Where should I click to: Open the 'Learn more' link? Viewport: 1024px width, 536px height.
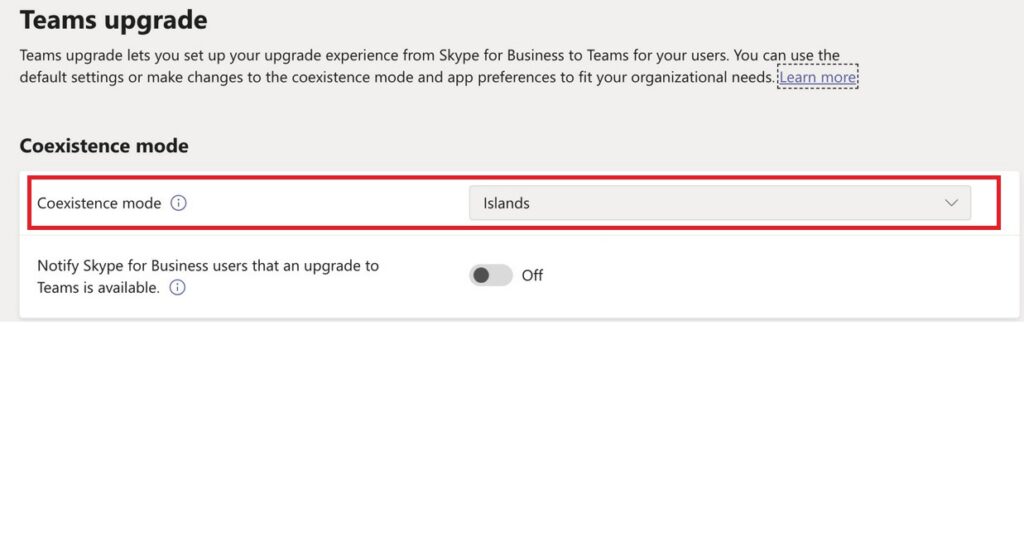tap(817, 77)
